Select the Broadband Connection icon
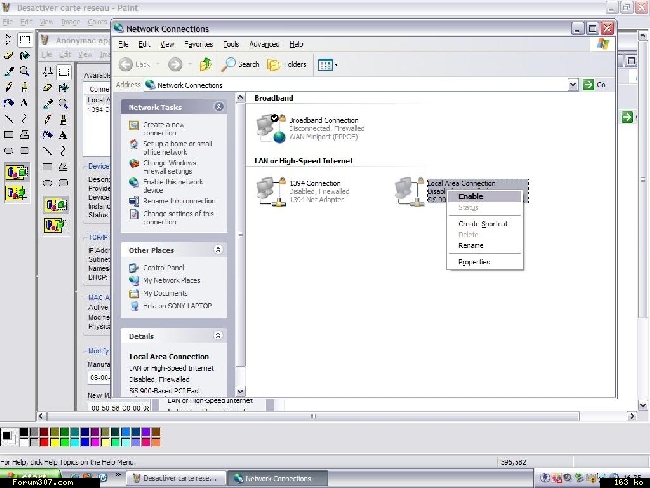This screenshot has width=650, height=488. click(x=268, y=125)
